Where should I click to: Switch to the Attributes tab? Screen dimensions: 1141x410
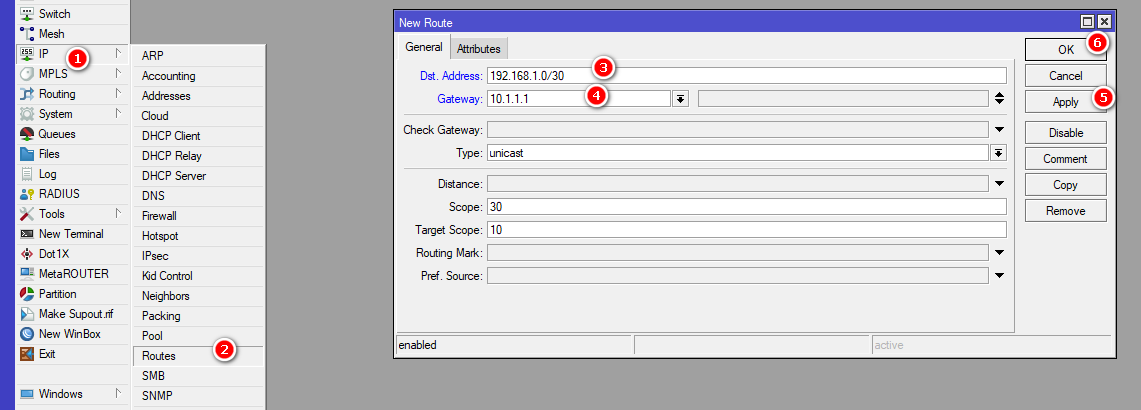(x=479, y=48)
